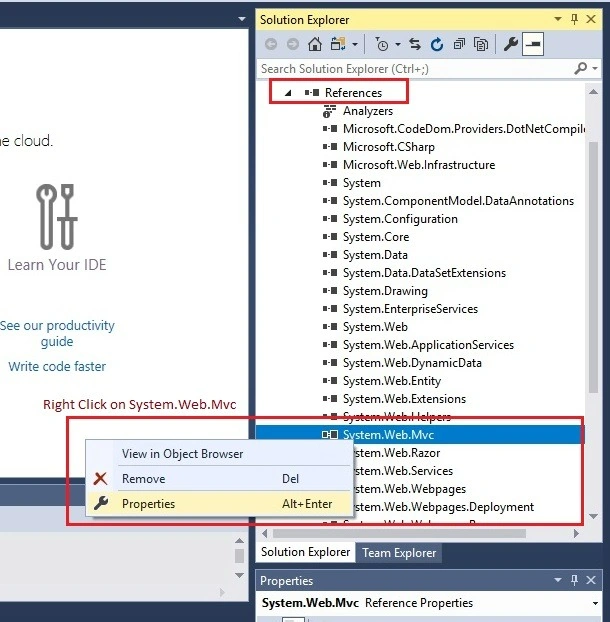Select the Analyzers node
610x622 pixels.
[368, 111]
